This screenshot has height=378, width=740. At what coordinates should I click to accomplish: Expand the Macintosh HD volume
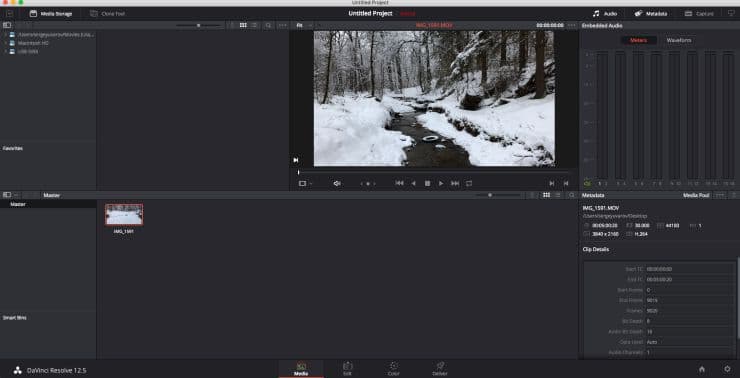[5, 43]
